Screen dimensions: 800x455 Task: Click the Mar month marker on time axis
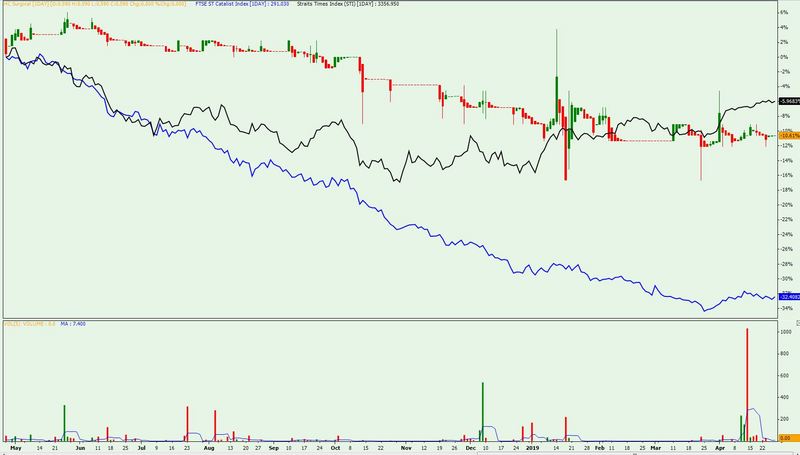(655, 448)
